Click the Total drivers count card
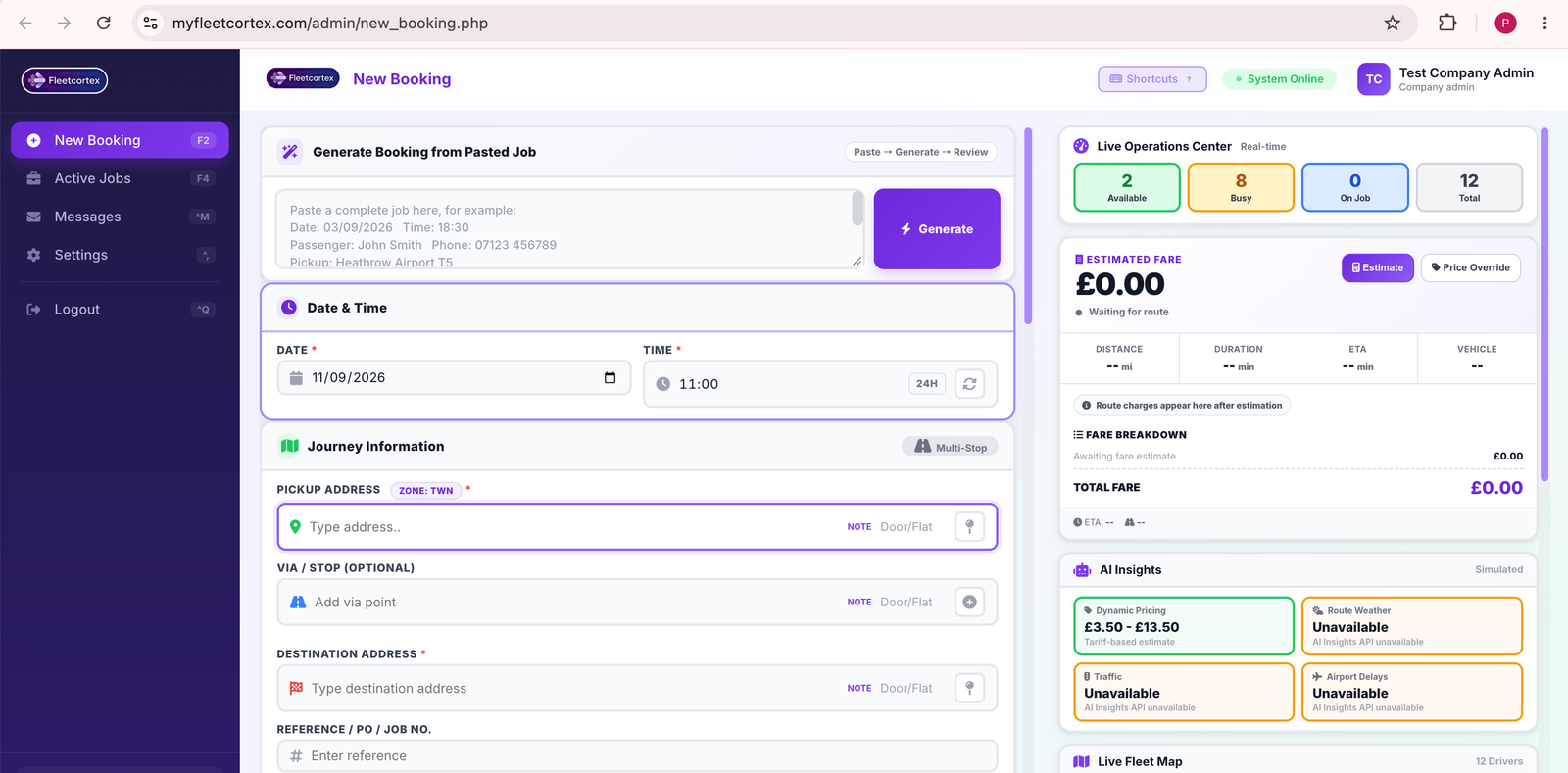The height and width of the screenshot is (773, 1568). tap(1469, 187)
